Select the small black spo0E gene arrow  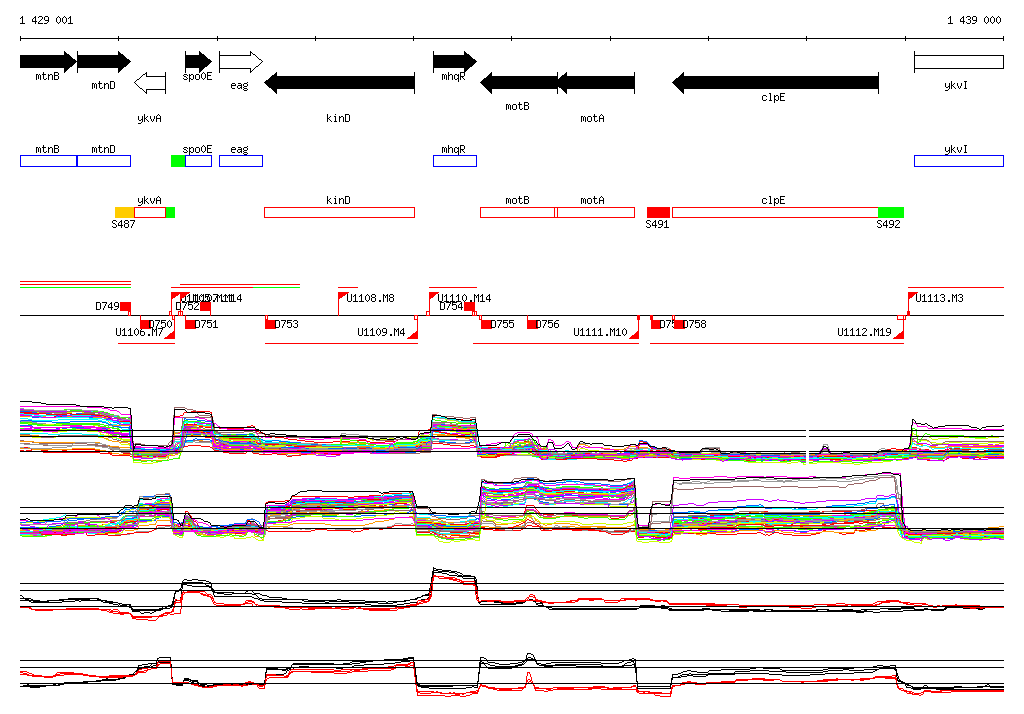[x=198, y=61]
